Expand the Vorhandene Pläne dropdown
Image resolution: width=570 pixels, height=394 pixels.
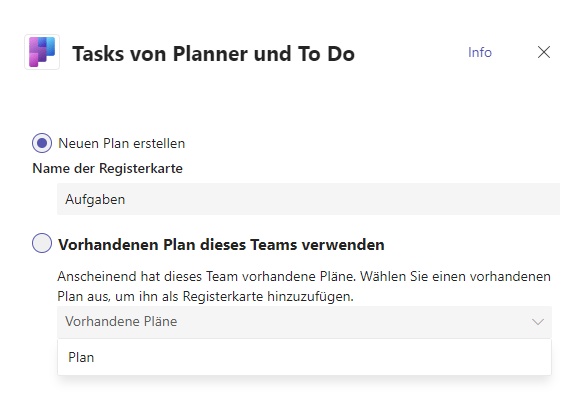304,322
